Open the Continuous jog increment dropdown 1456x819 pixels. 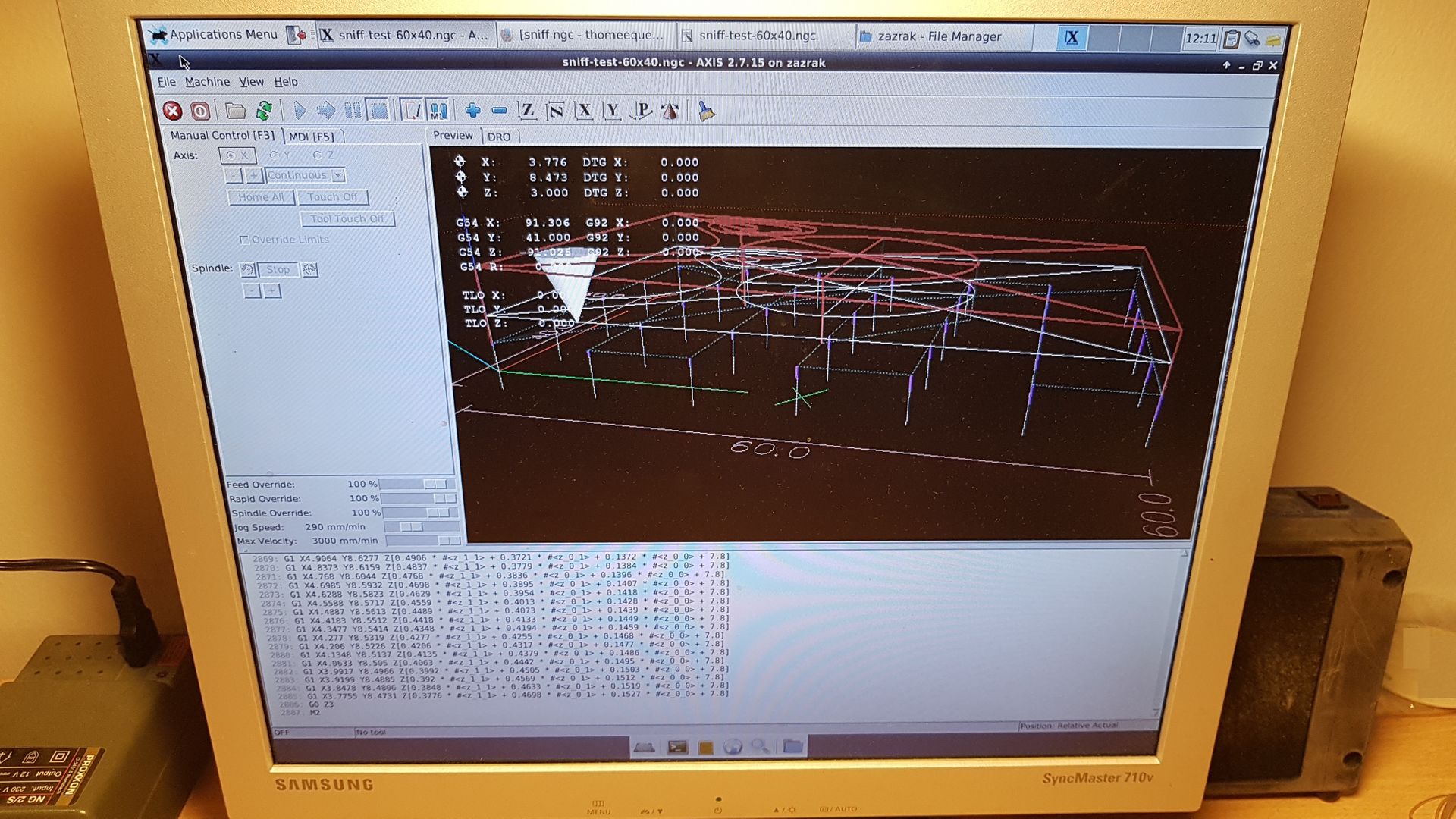click(338, 175)
